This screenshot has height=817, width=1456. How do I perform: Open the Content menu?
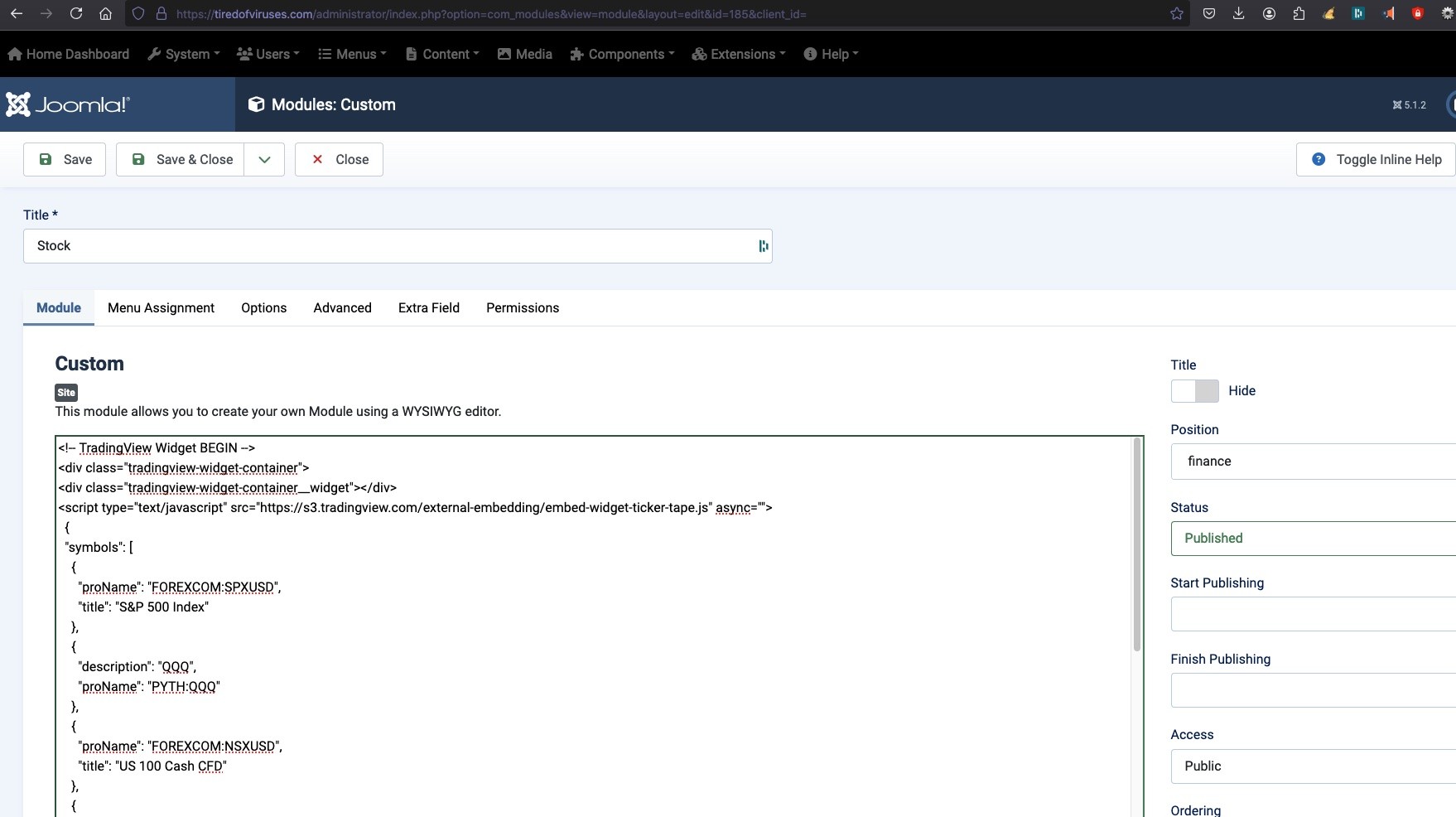point(442,54)
